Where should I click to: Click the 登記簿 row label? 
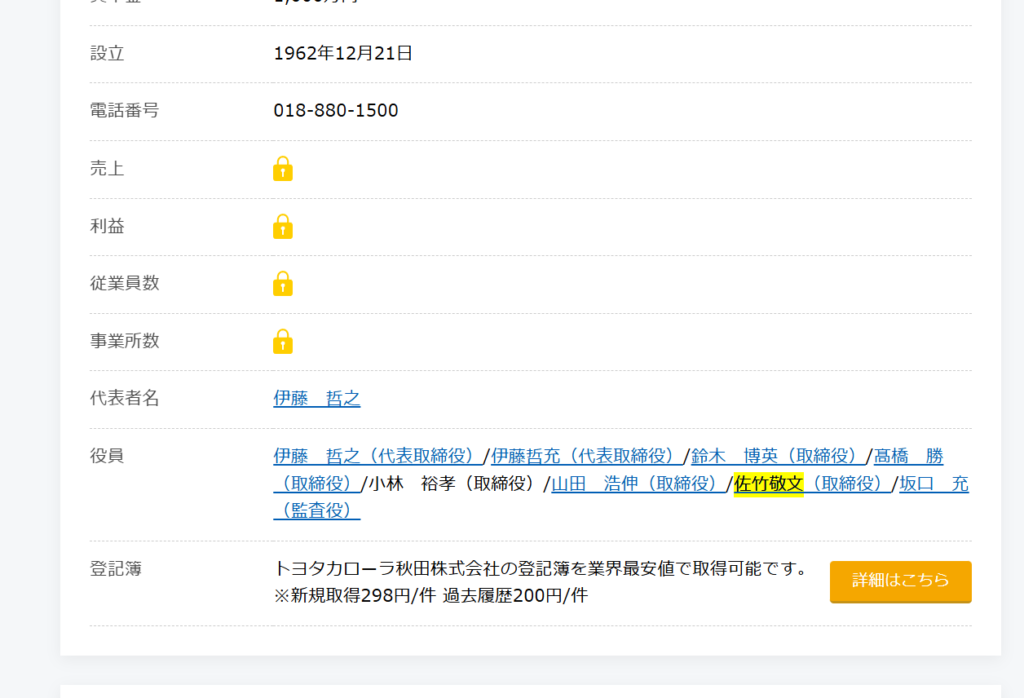[116, 569]
